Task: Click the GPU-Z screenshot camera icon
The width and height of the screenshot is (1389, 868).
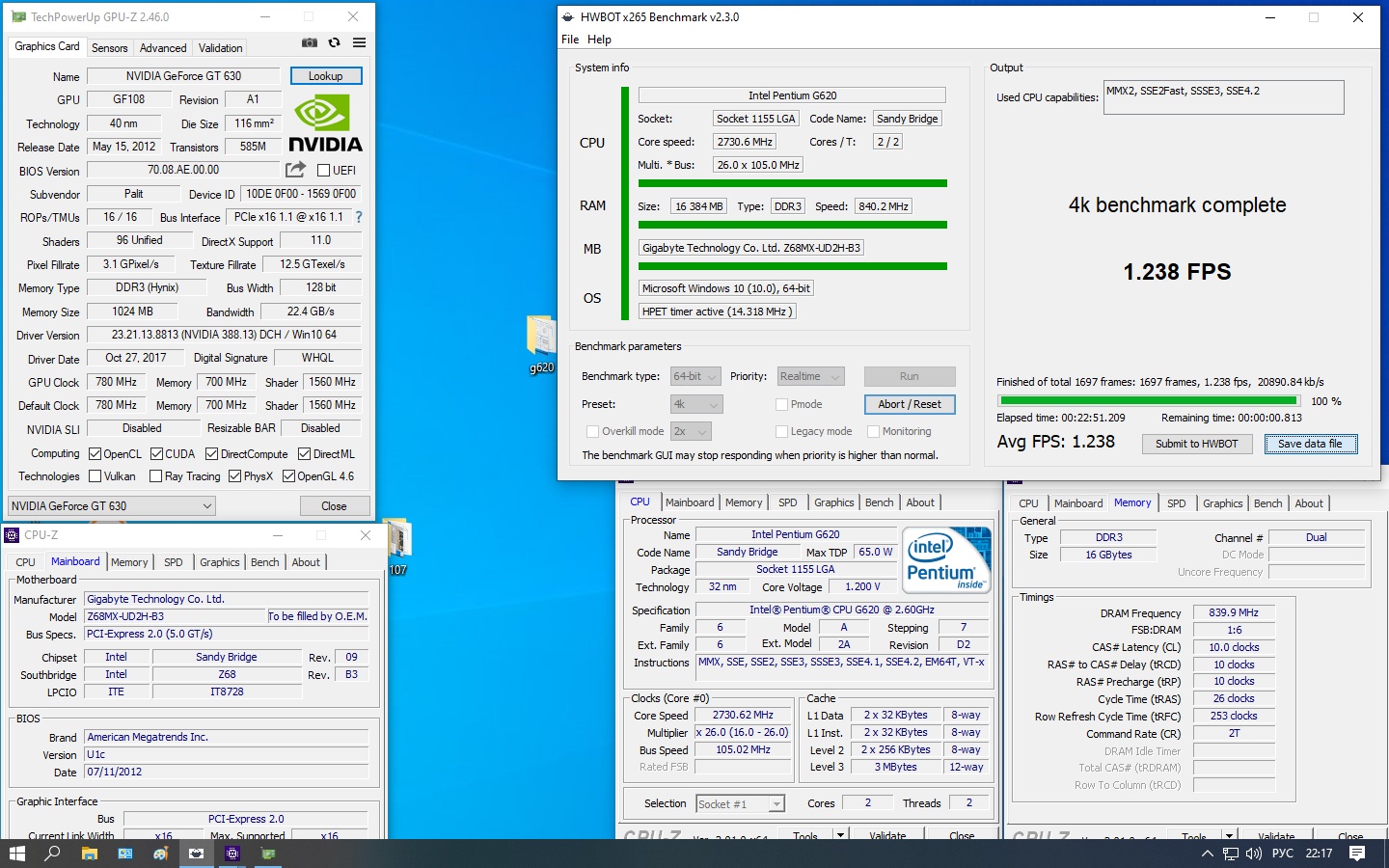Action: tap(310, 42)
